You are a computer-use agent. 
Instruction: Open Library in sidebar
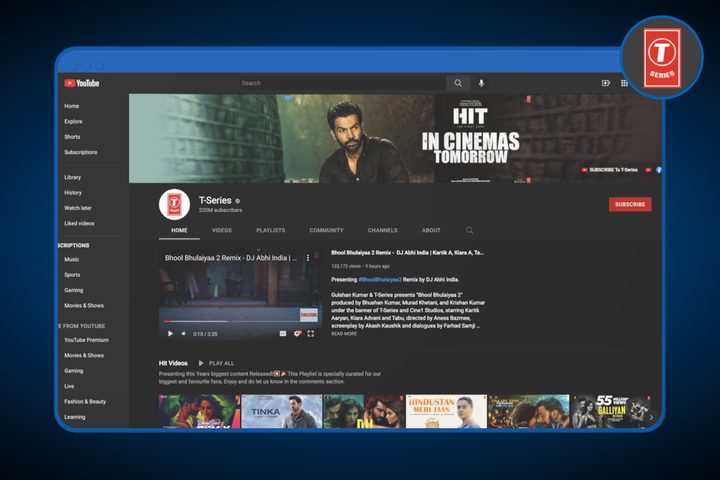click(x=73, y=177)
